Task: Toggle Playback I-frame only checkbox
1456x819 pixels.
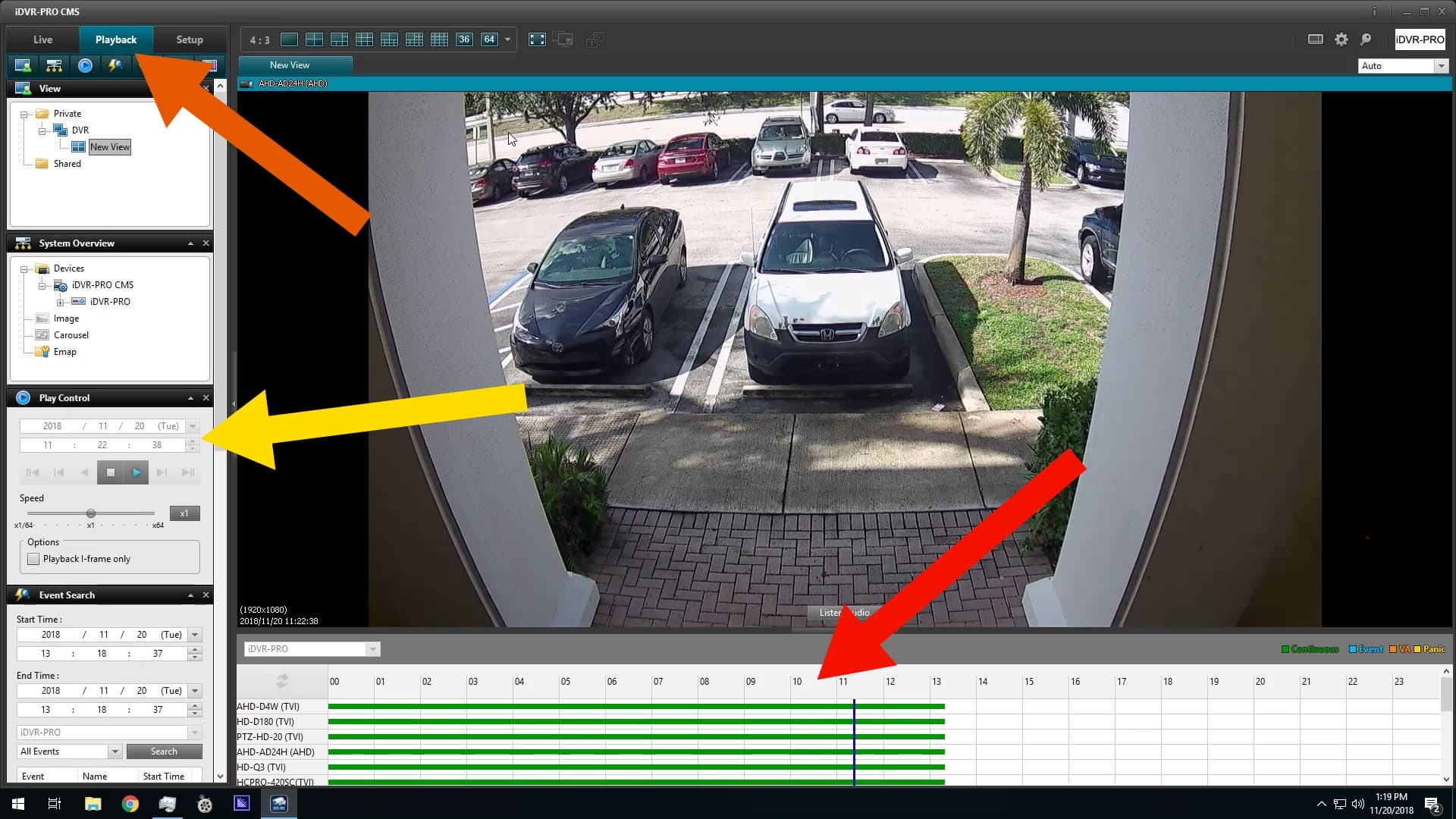Action: [33, 559]
